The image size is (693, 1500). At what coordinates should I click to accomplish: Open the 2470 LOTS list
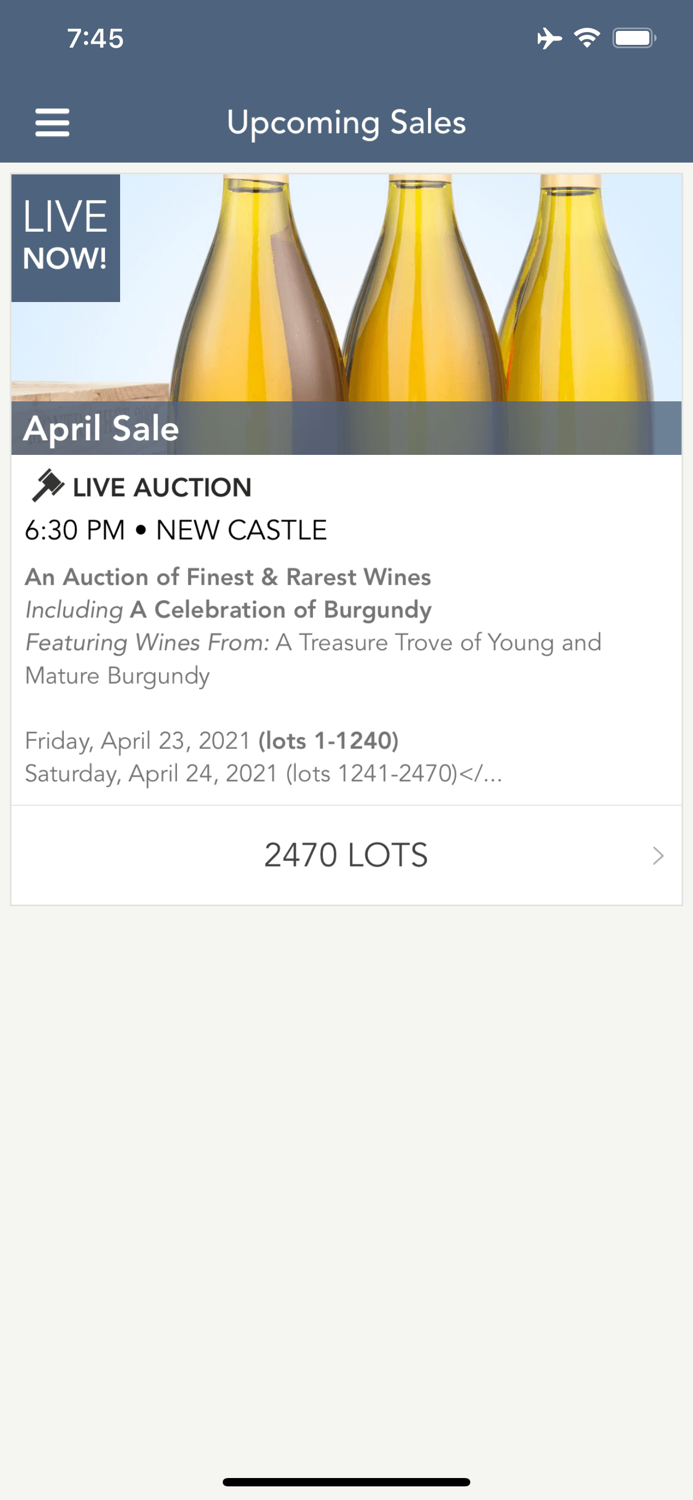[346, 855]
